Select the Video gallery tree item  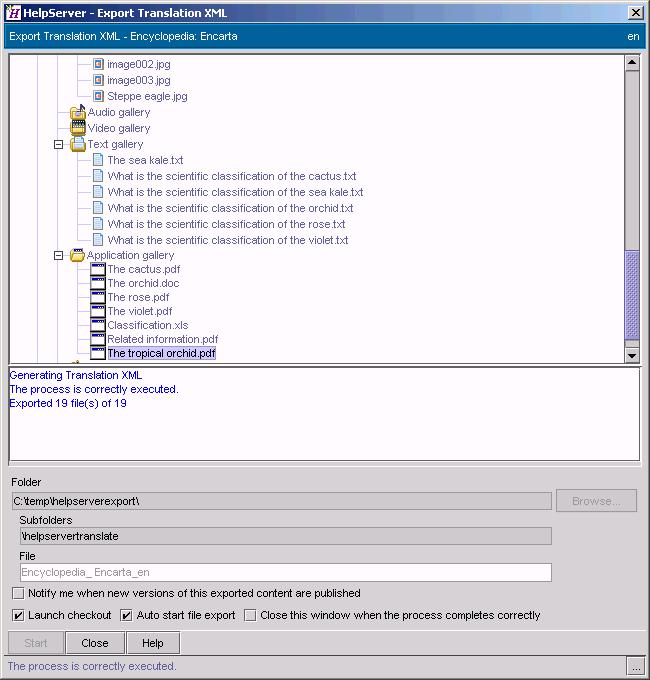(119, 128)
